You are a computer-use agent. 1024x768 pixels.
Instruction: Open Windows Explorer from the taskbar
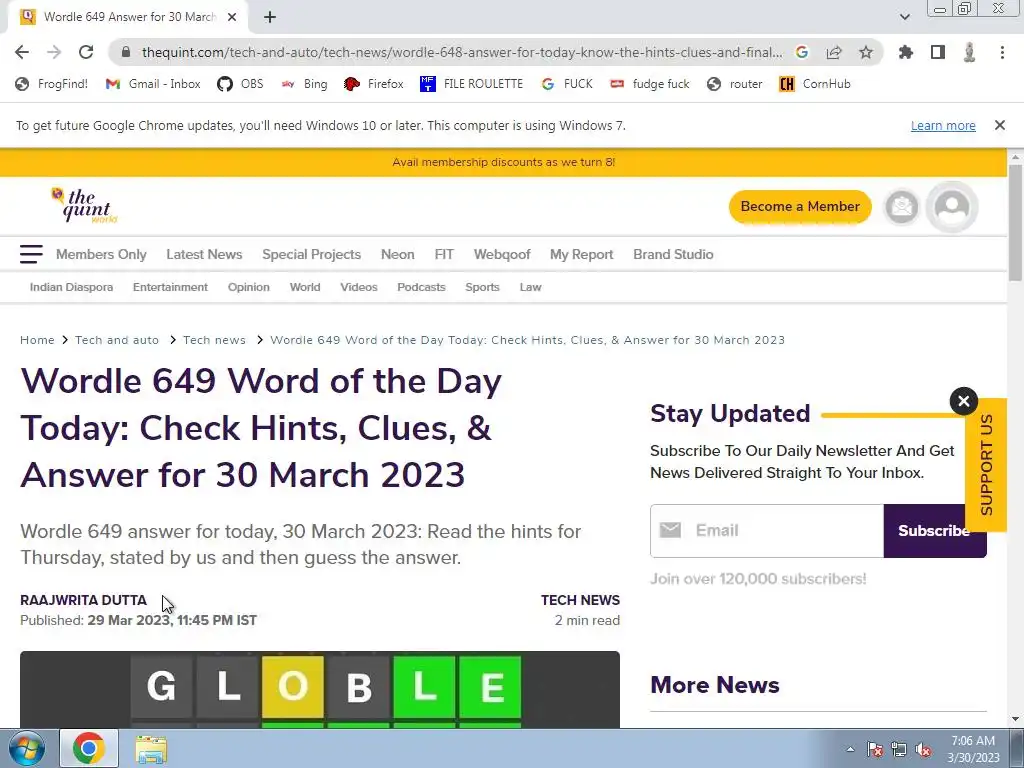(151, 748)
